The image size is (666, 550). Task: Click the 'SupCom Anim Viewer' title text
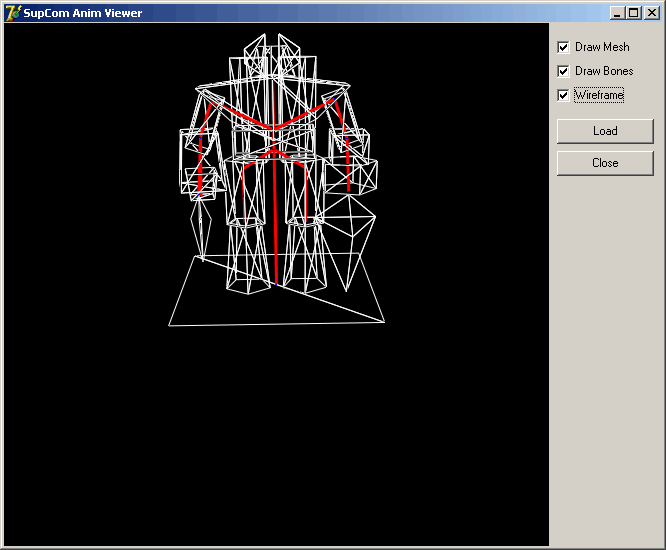pyautogui.click(x=83, y=13)
